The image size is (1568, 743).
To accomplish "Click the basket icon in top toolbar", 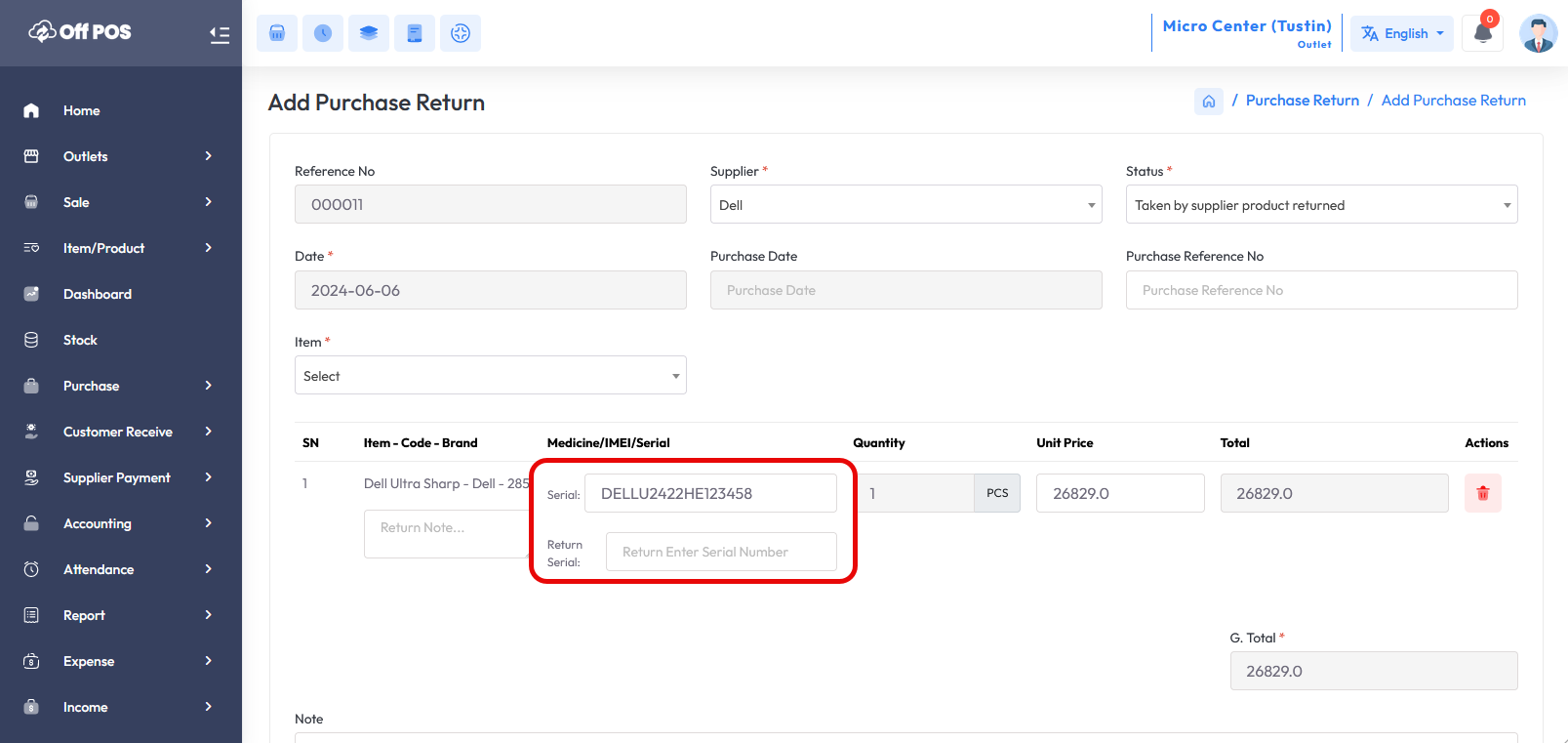I will [x=277, y=33].
